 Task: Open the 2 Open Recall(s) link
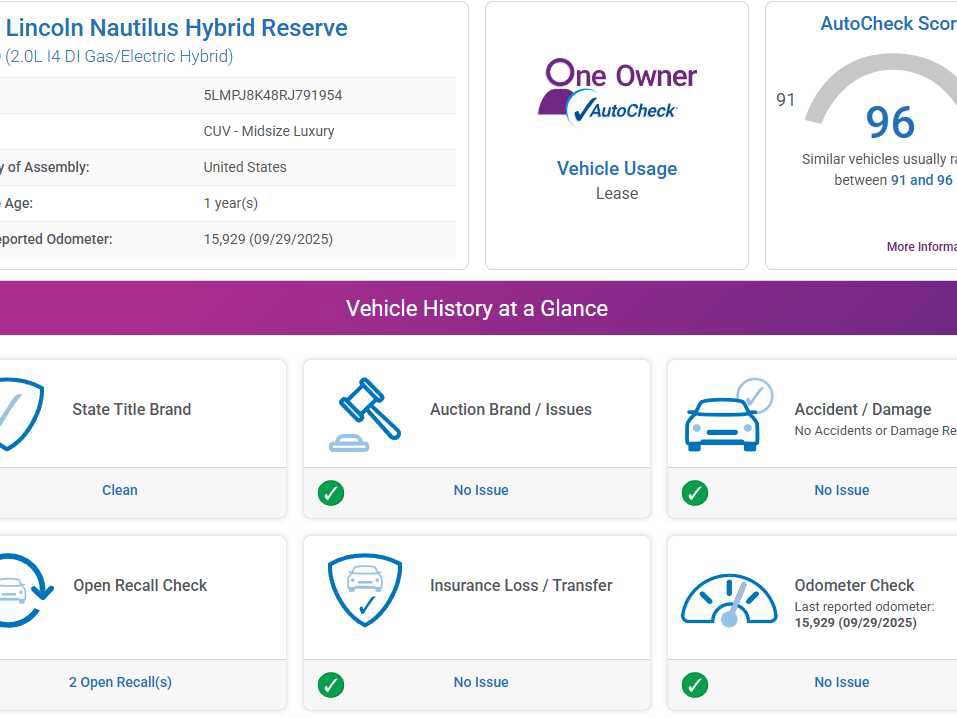tap(120, 682)
